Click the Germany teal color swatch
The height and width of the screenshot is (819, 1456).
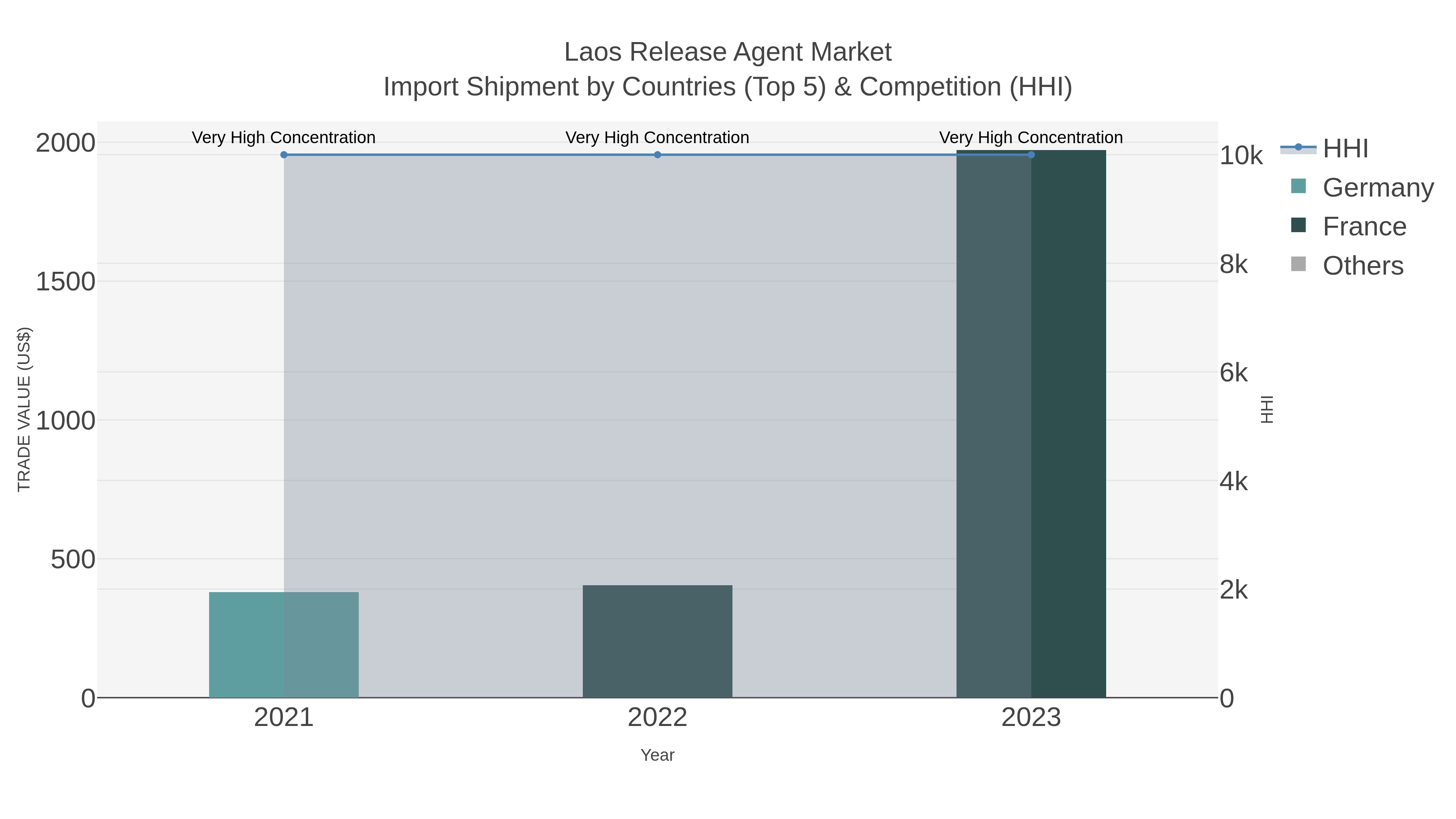click(1298, 186)
